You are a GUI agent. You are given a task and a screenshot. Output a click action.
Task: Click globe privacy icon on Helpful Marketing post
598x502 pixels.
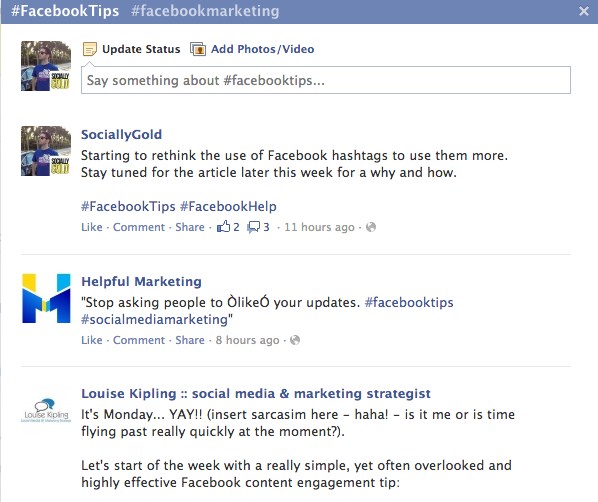(295, 340)
